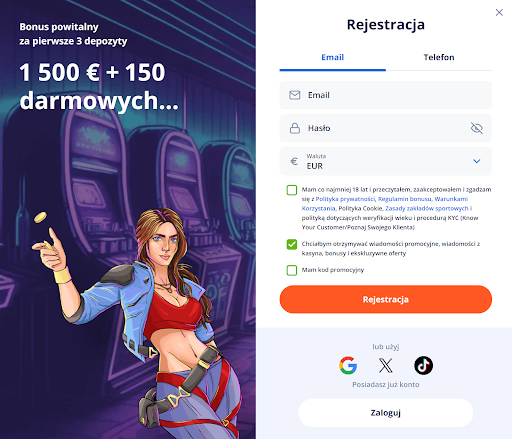The height and width of the screenshot is (439, 512).
Task: Click the envelope icon in Email field
Action: pyautogui.click(x=295, y=95)
